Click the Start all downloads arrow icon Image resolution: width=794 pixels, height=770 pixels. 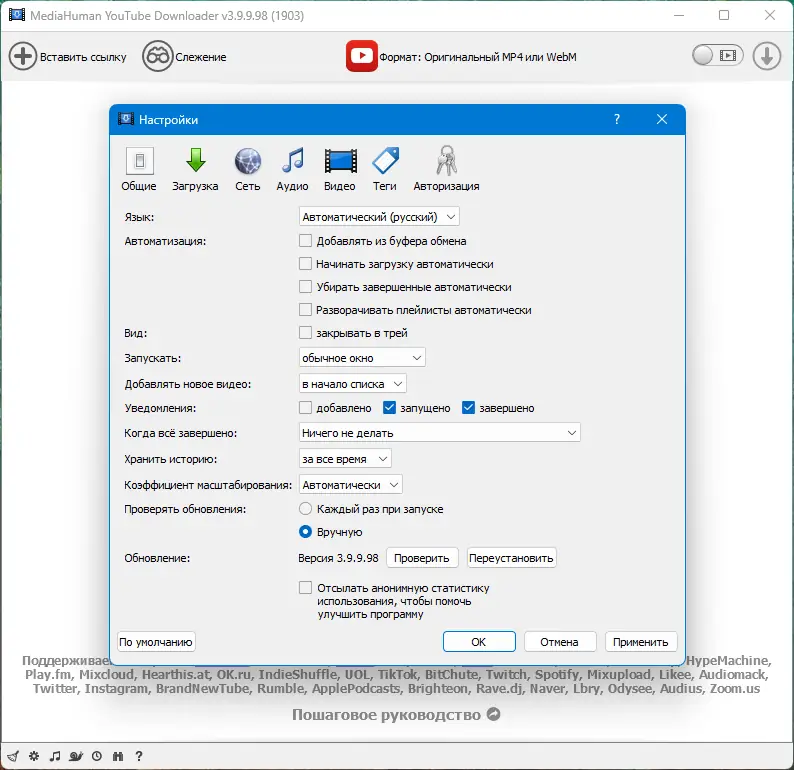point(767,56)
